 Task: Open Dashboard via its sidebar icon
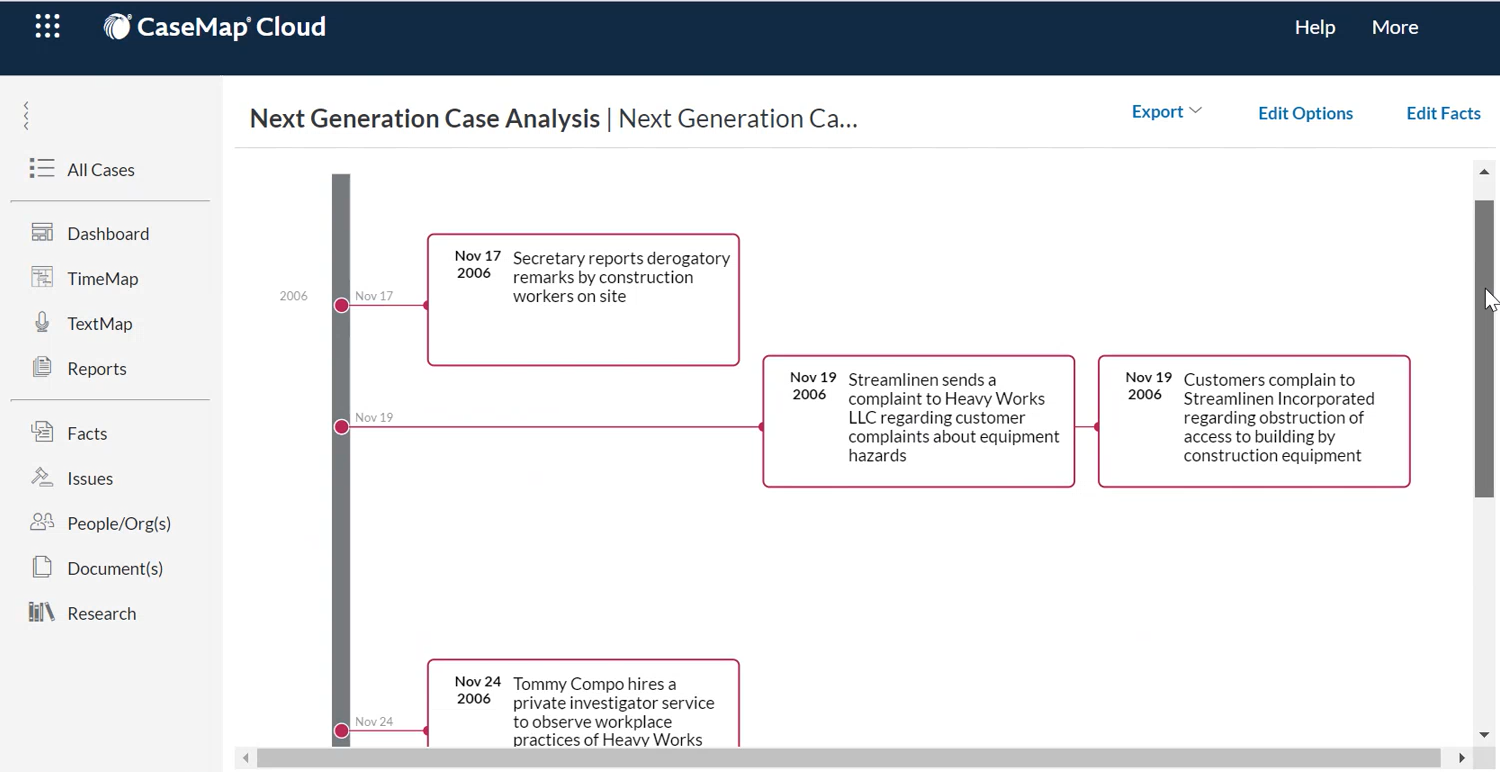point(42,233)
